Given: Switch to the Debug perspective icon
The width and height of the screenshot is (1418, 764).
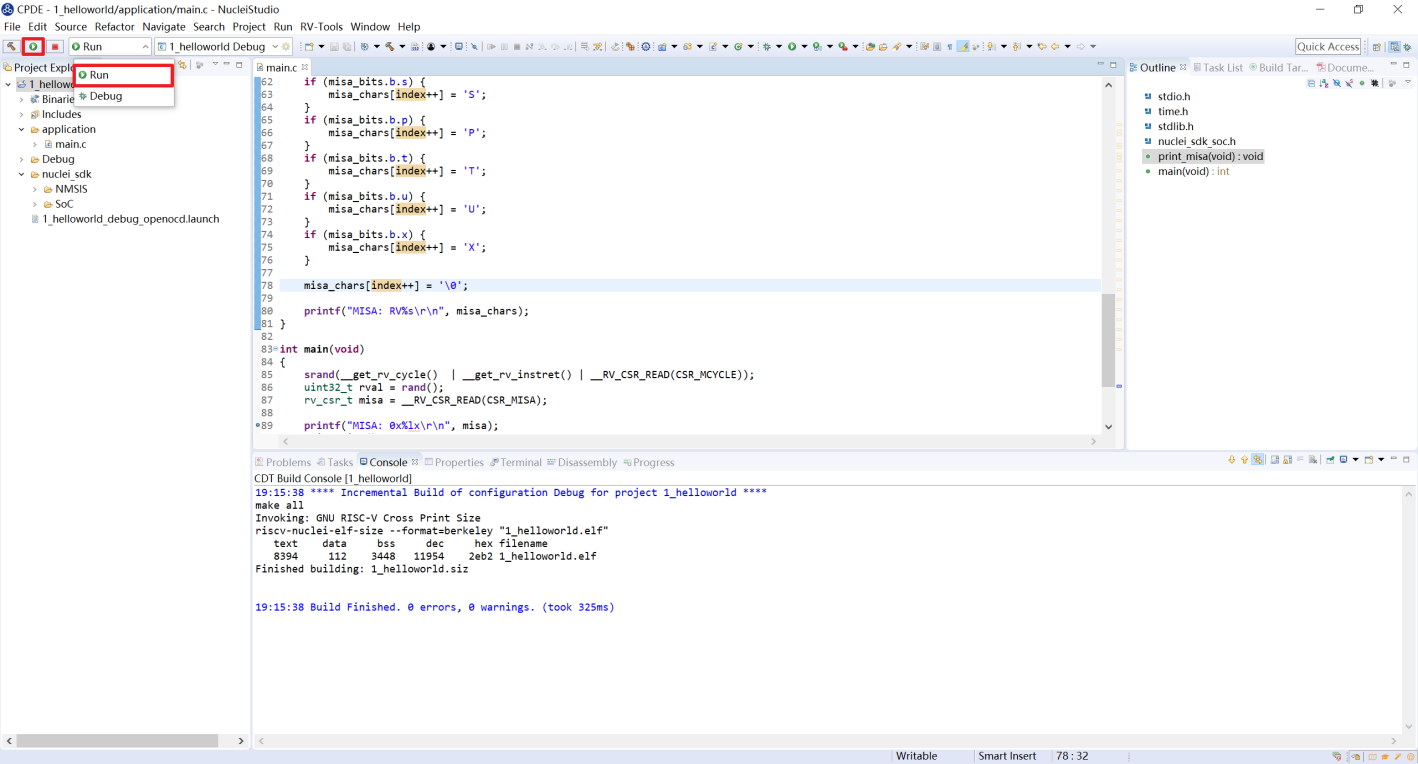Looking at the screenshot, I should 1408,46.
